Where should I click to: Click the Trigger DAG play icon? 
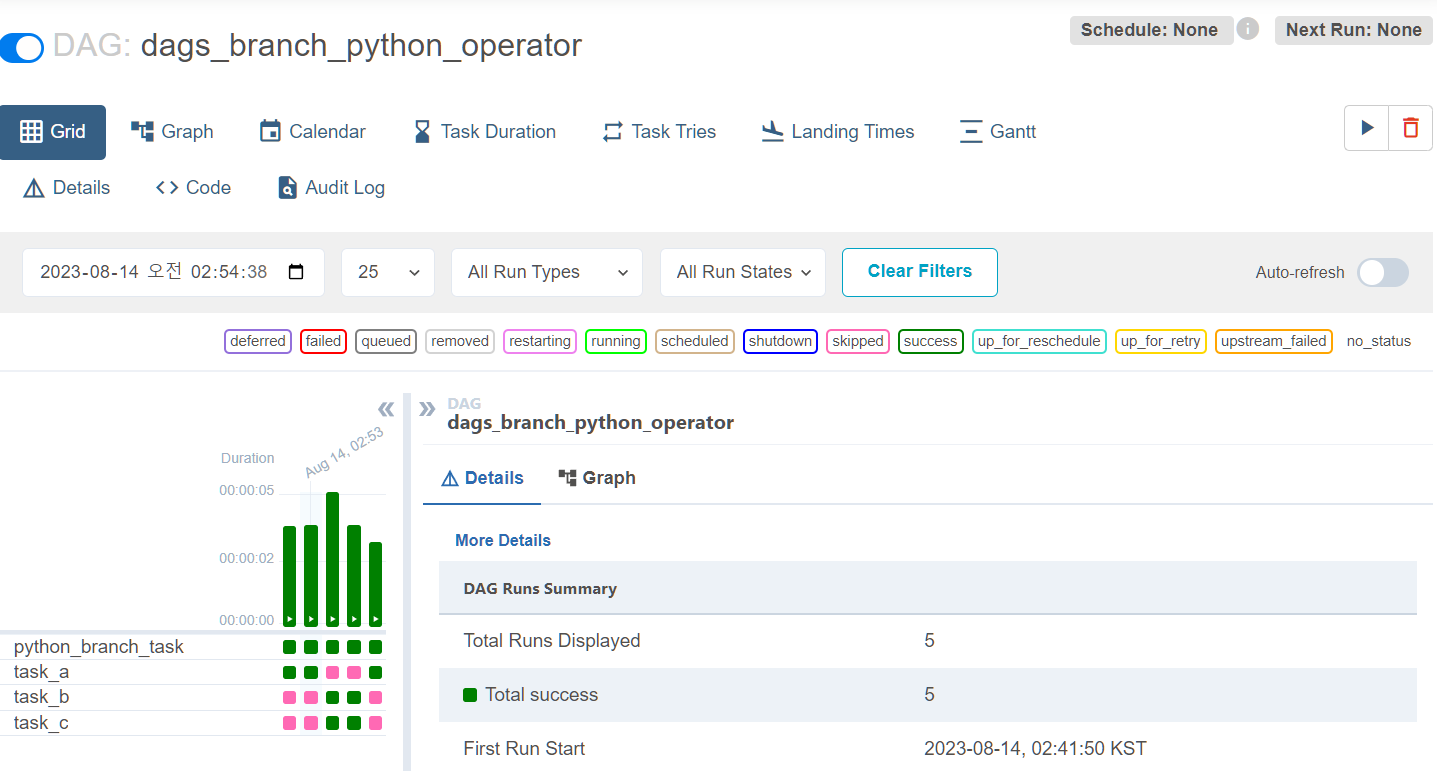[x=1367, y=128]
